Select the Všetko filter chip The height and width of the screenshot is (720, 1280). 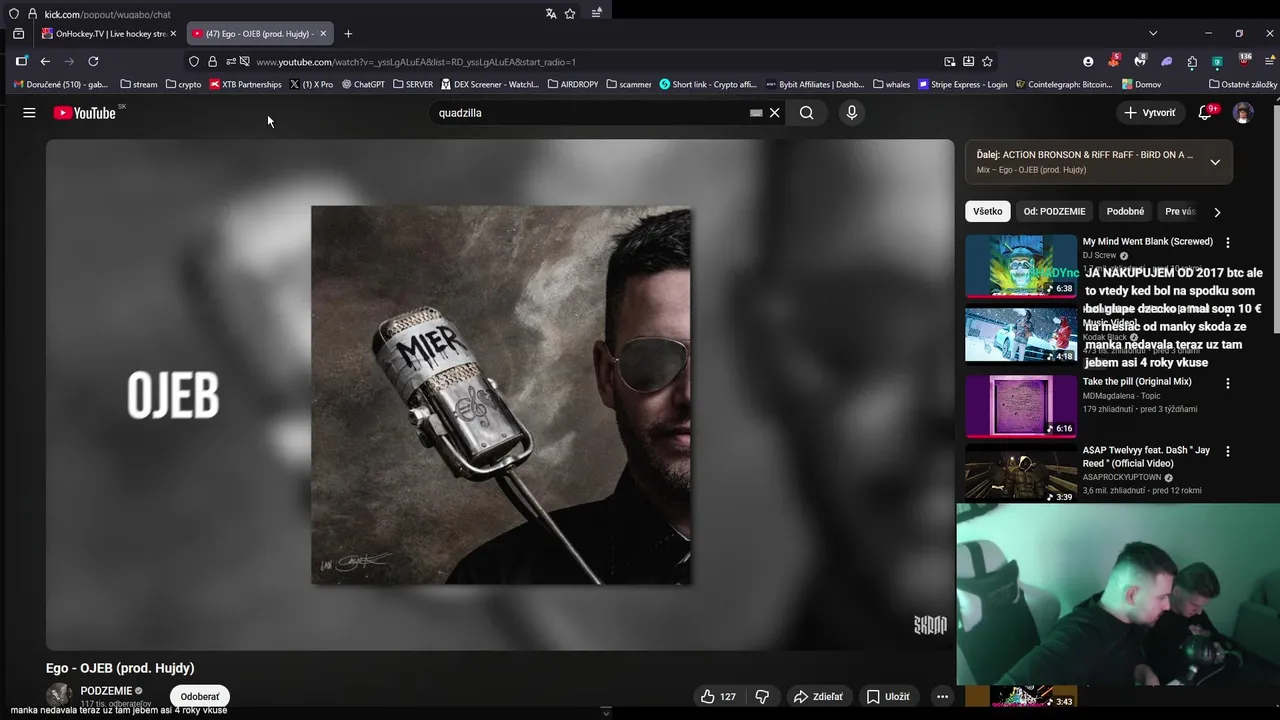987,212
